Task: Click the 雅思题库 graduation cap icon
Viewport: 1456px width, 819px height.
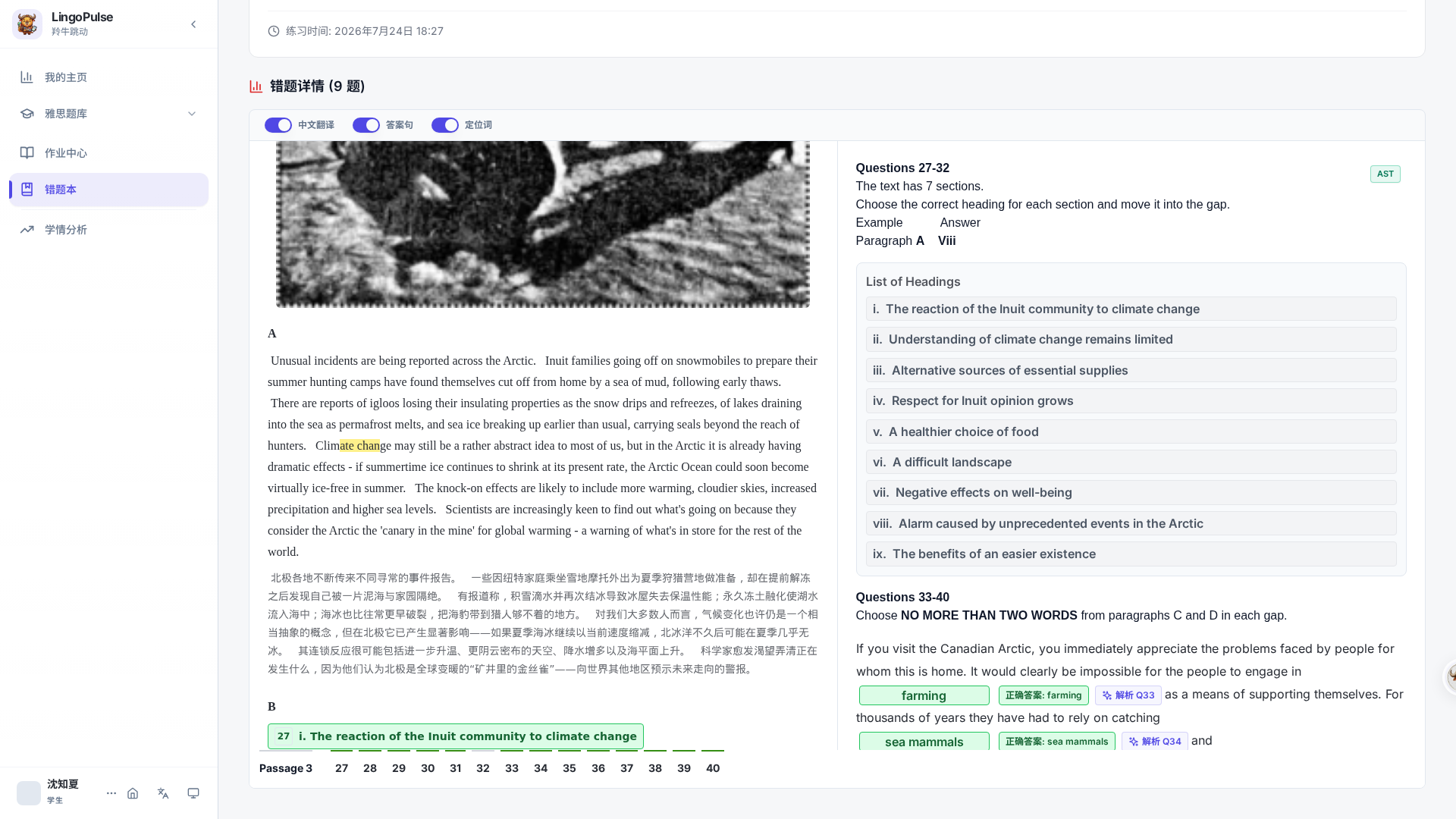Action: pos(27,114)
